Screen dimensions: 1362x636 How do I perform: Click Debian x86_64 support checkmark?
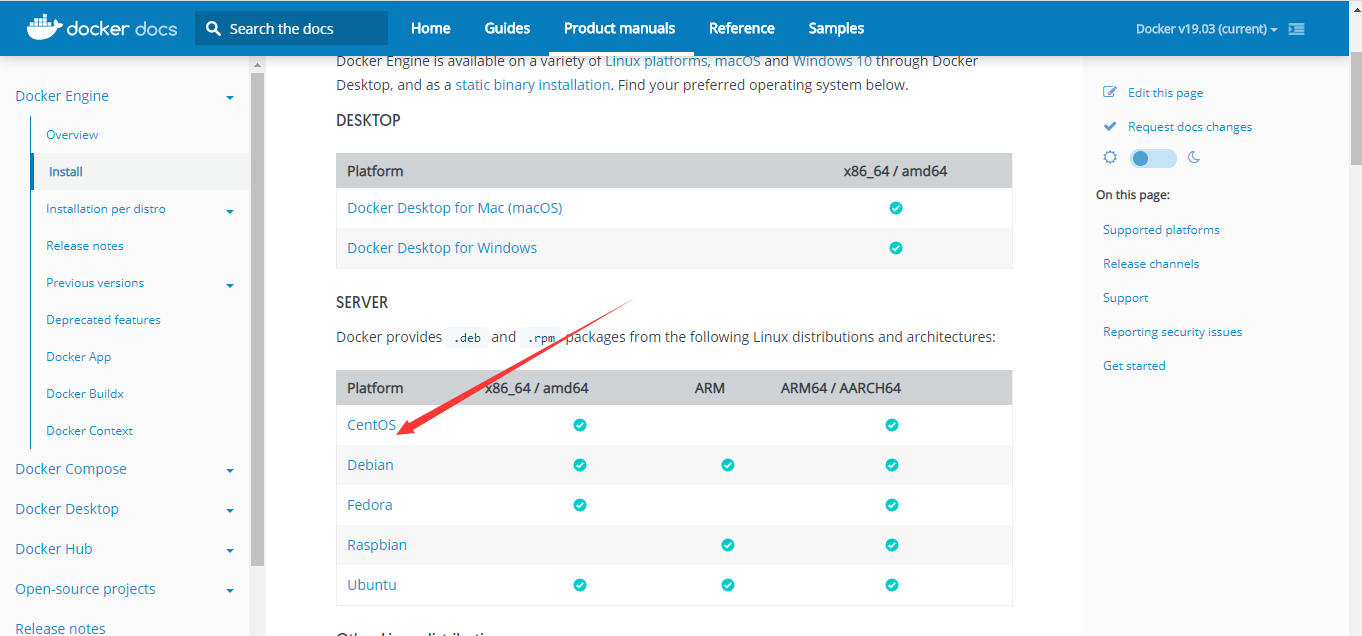coord(579,465)
